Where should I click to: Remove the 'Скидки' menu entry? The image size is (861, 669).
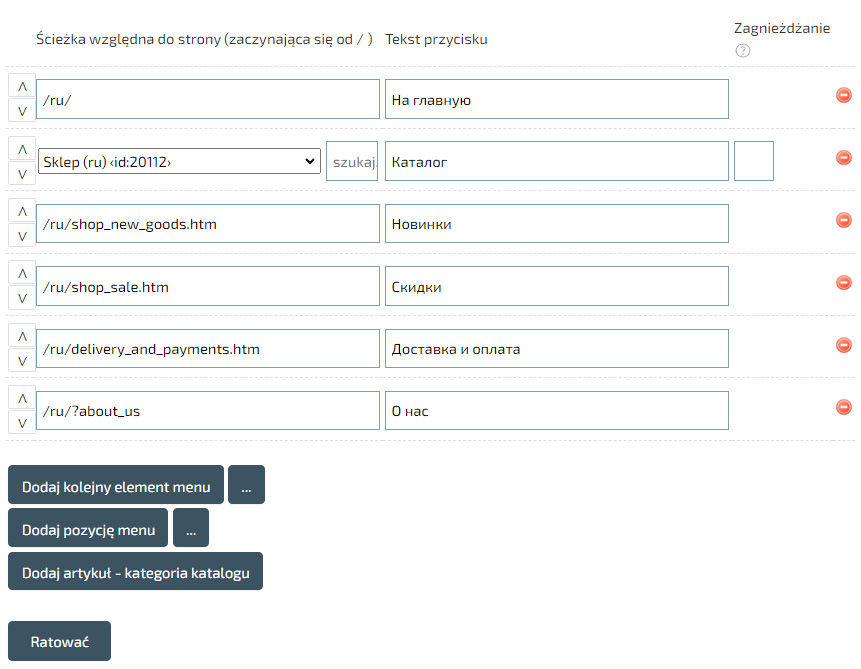click(843, 283)
